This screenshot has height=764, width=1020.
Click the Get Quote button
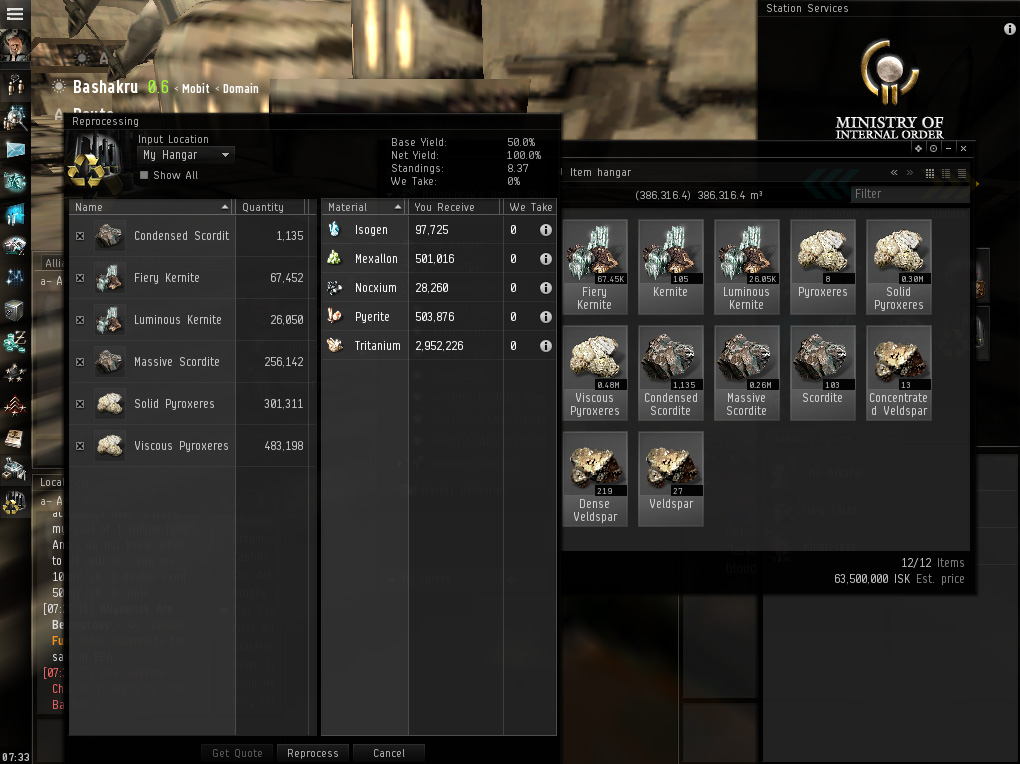coord(237,753)
